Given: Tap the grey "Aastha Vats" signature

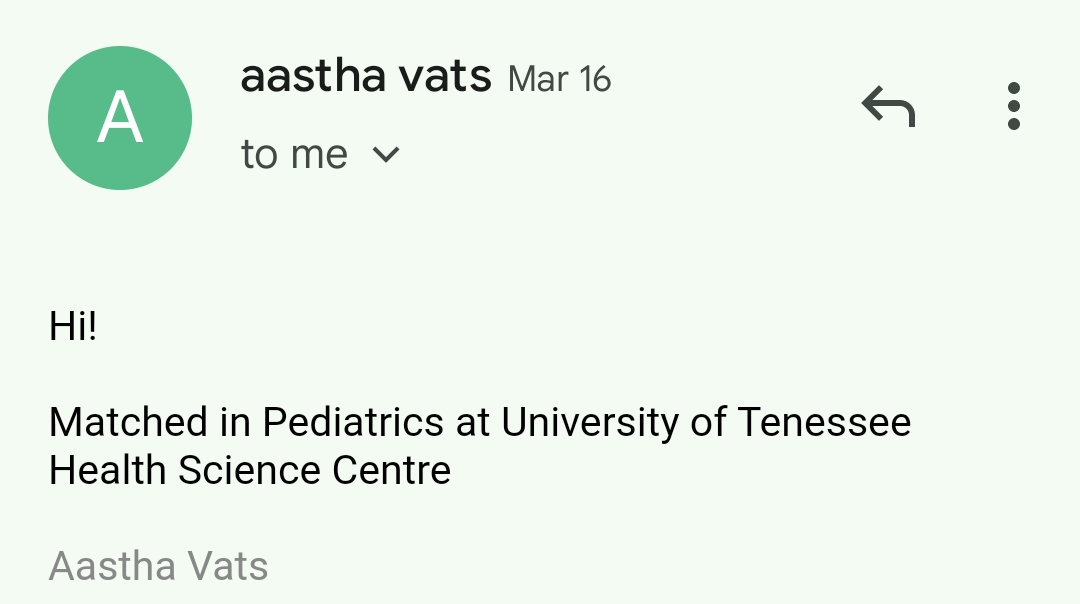Looking at the screenshot, I should (158, 566).
